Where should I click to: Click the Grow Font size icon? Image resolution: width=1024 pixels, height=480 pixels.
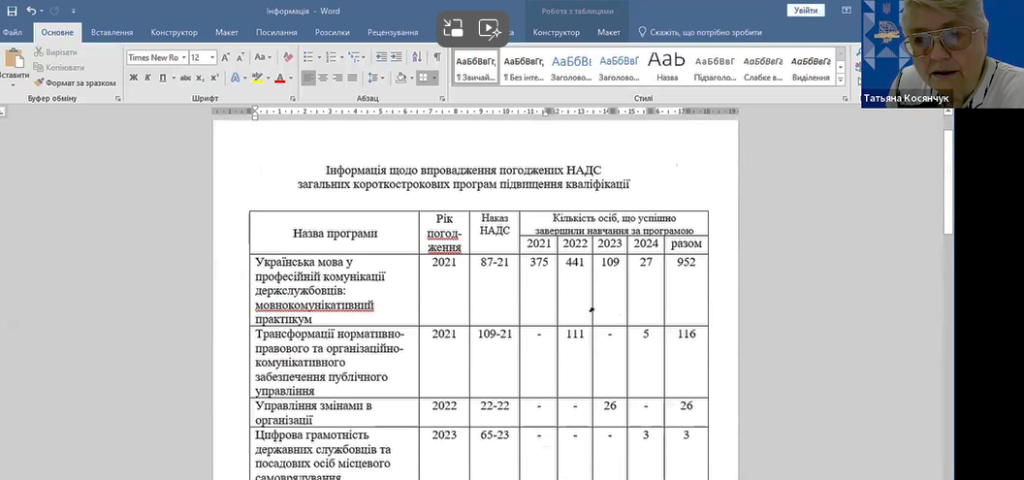click(226, 58)
